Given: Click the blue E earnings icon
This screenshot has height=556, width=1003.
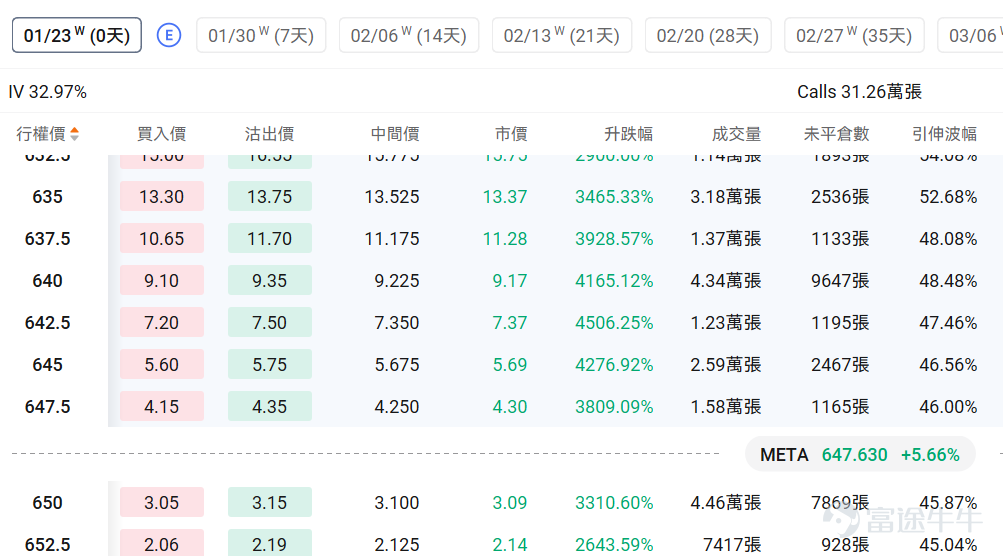Looking at the screenshot, I should click(x=169, y=35).
